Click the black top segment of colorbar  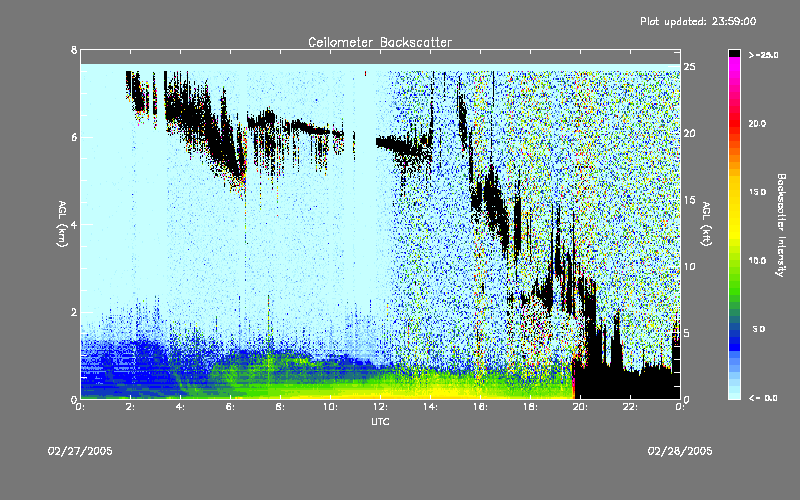click(734, 53)
